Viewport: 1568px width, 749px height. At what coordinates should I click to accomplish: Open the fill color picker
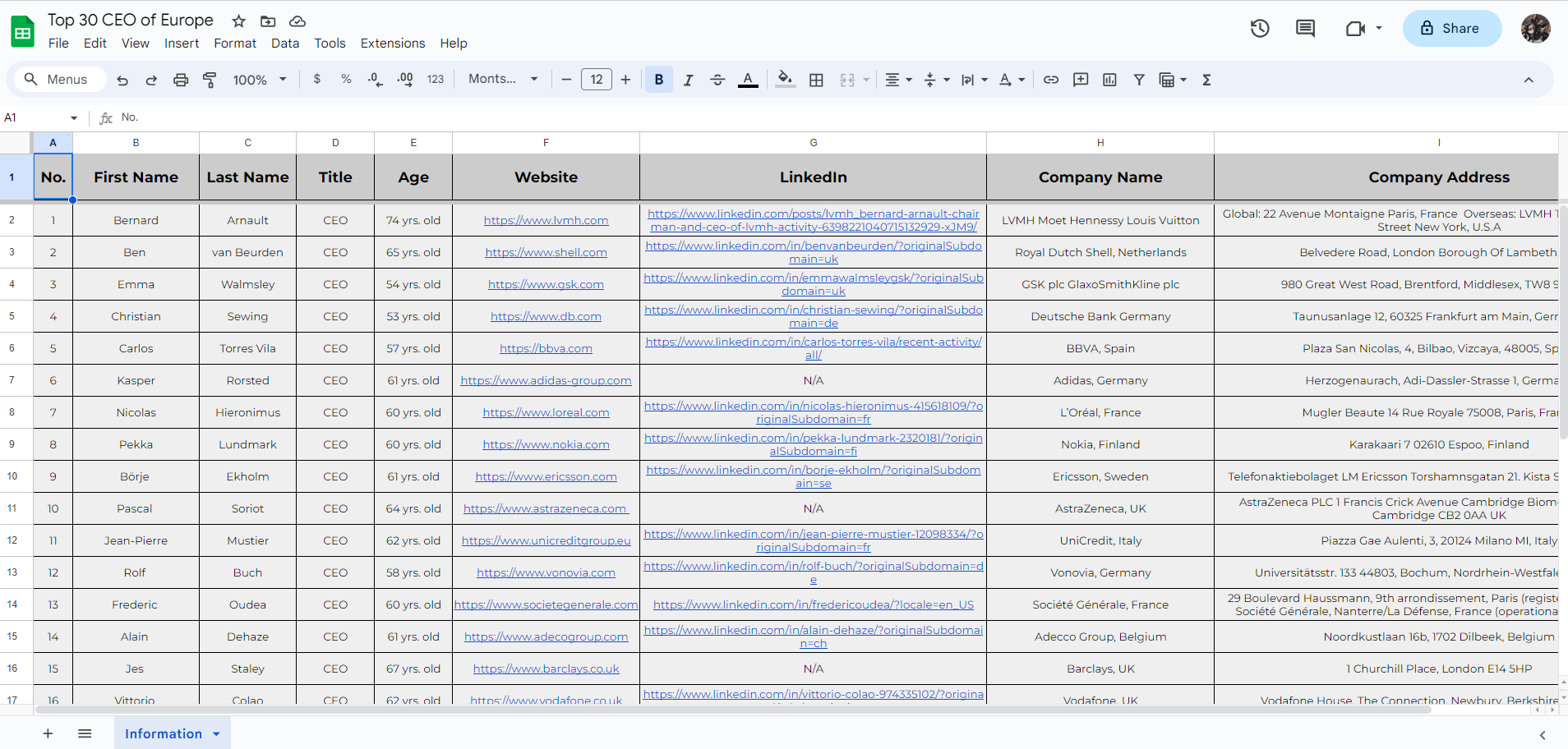pos(785,80)
